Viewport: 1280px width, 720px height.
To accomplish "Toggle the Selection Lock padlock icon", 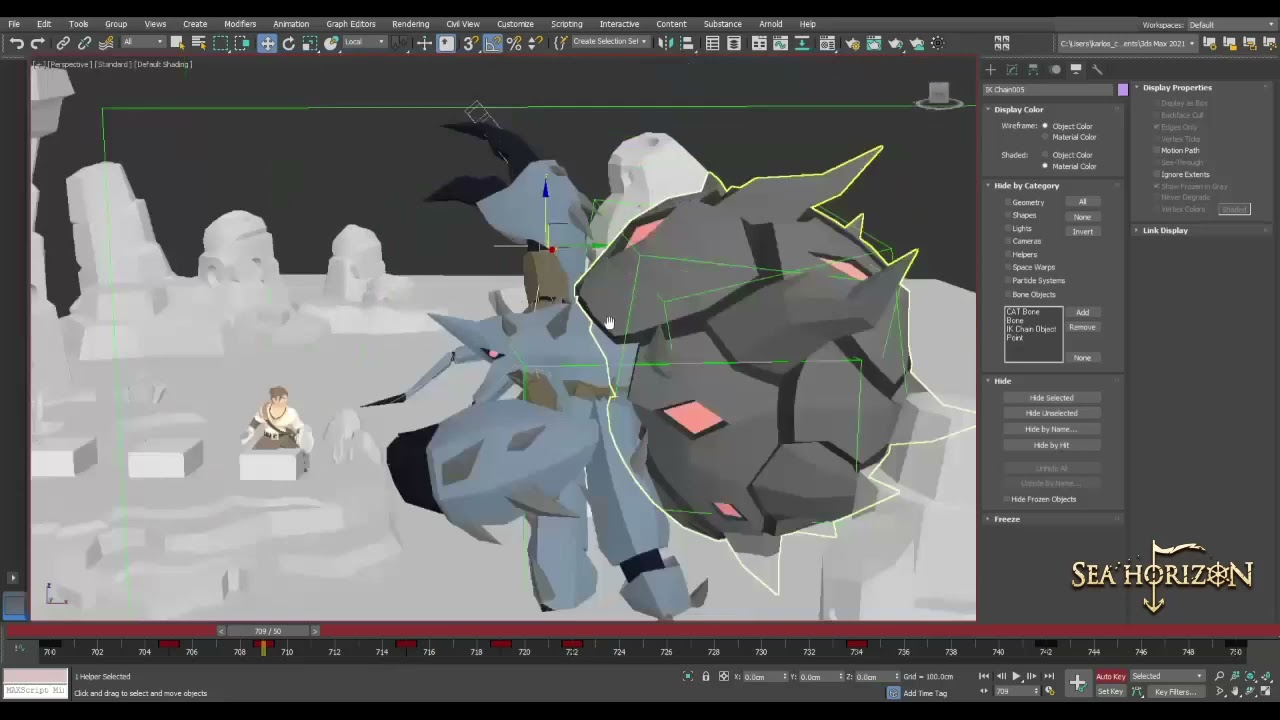I will (705, 677).
